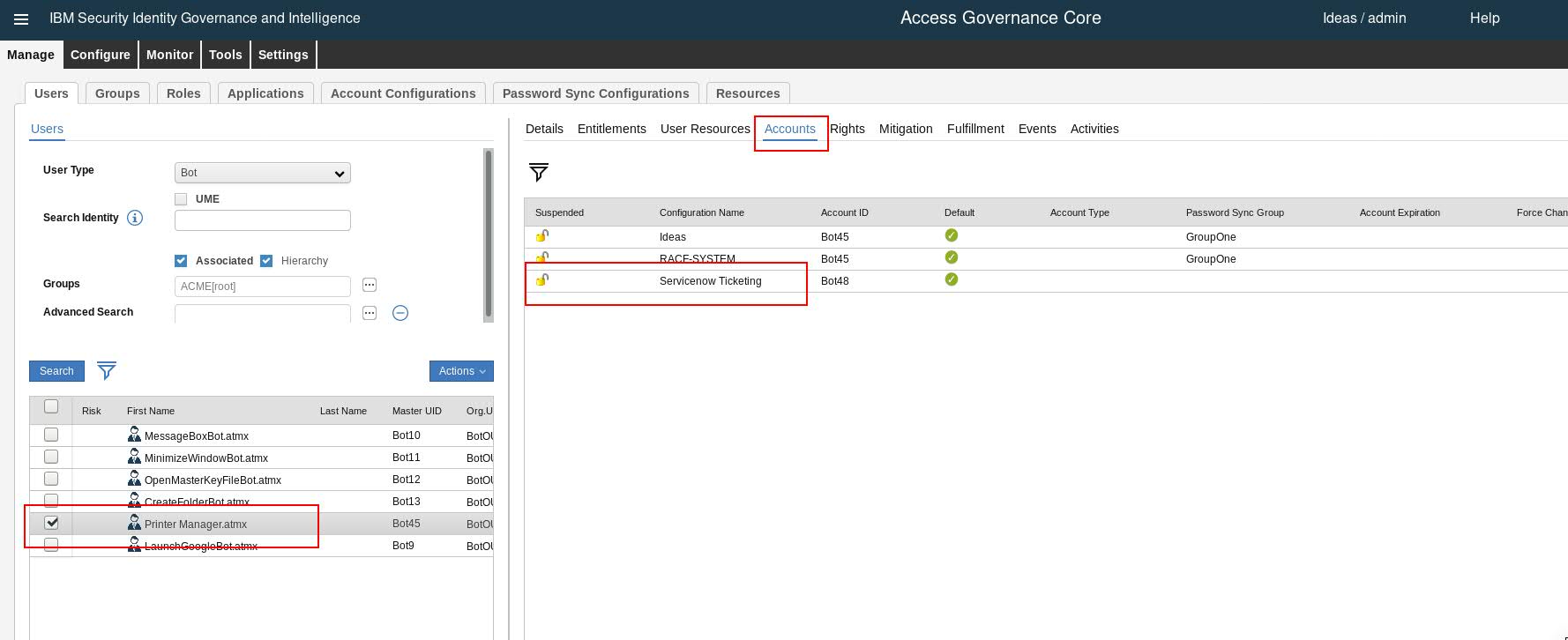Image resolution: width=1568 pixels, height=640 pixels.
Task: Switch to the Monitor menu
Action: coord(169,55)
